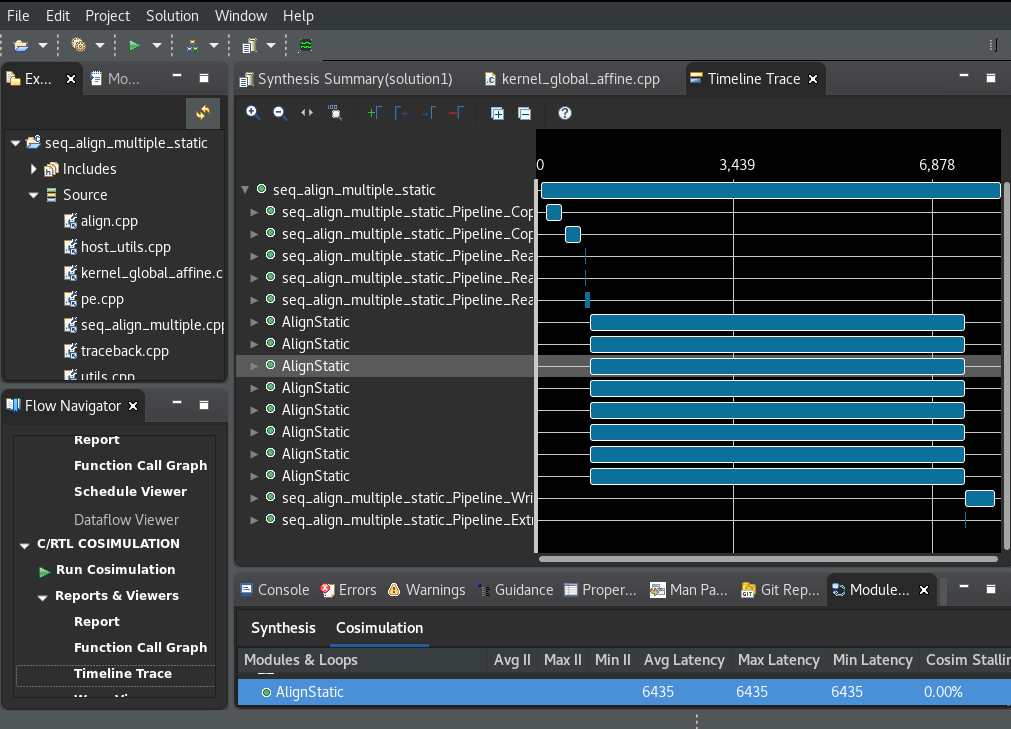Viewport: 1011px width, 729px height.
Task: Open the timeline help question mark icon
Action: coord(565,113)
